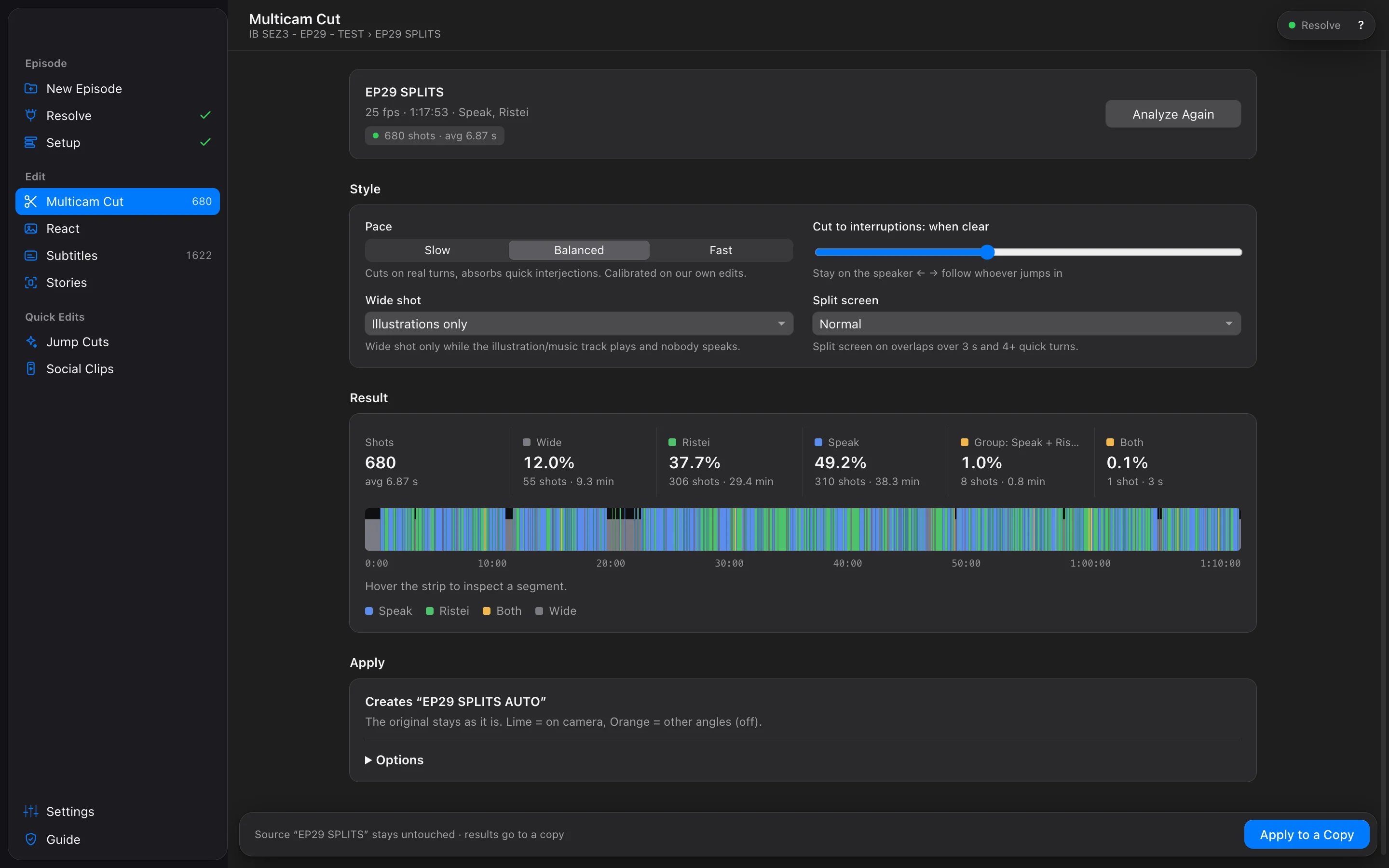Expand the Options disclosure triangle

(368, 760)
